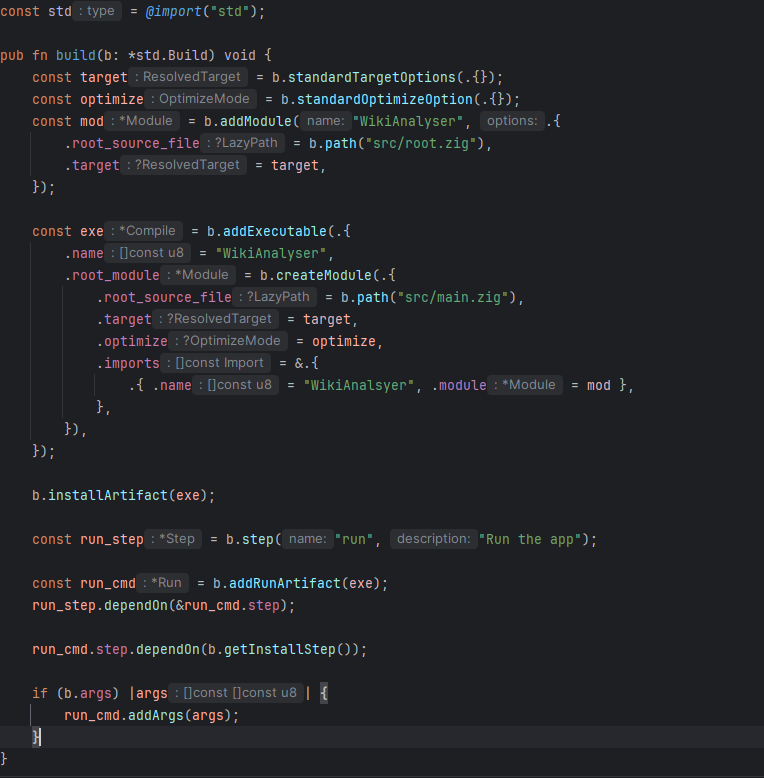Place cursor in the "src/main.zig" path string
Image resolution: width=764 pixels, height=778 pixels.
click(454, 297)
